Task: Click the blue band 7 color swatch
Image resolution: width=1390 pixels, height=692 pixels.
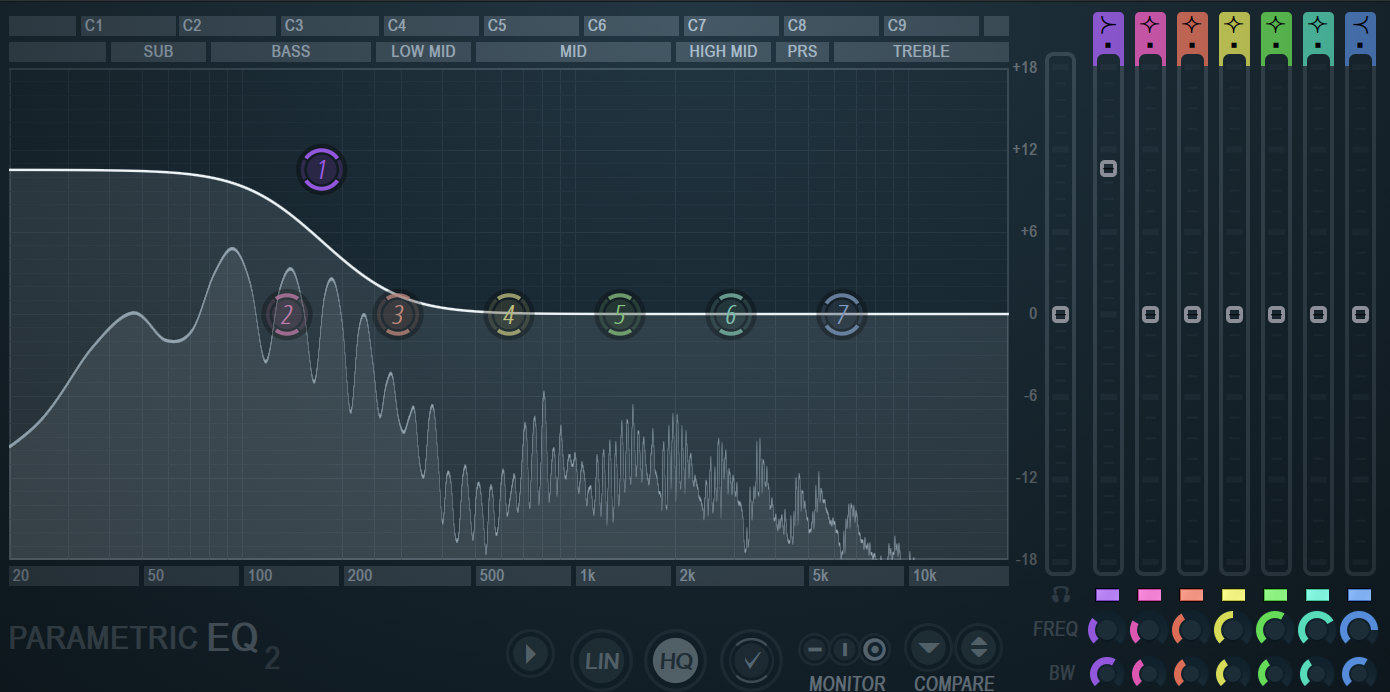Action: pos(1360,595)
